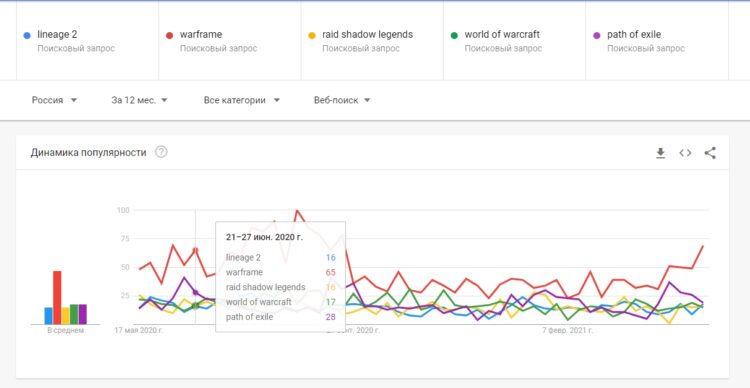Viewport: 750px width, 388px height.
Task: Click the warframe peak at 100 on chart
Action: pyautogui.click(x=297, y=211)
